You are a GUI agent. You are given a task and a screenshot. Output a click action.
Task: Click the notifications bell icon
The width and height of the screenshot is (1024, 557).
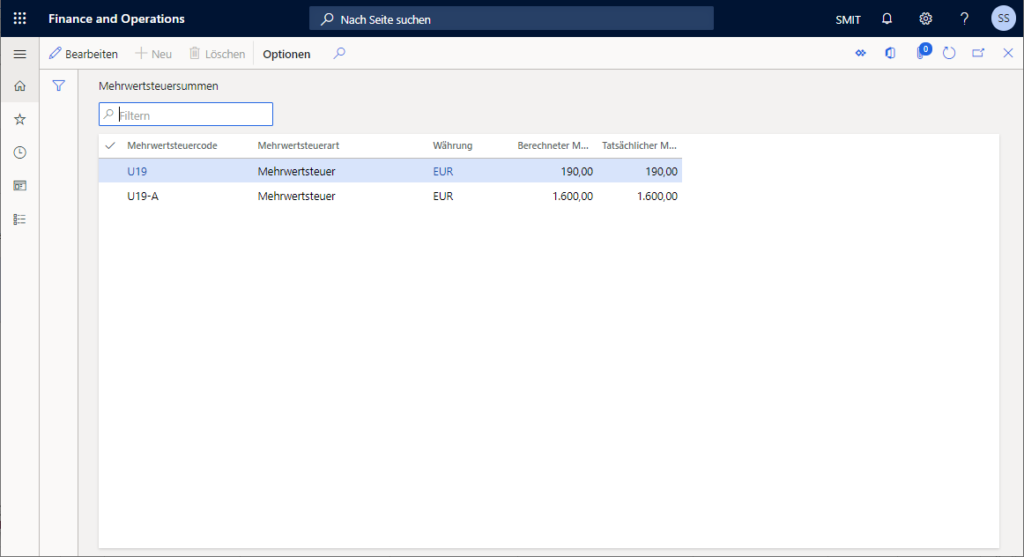(886, 19)
